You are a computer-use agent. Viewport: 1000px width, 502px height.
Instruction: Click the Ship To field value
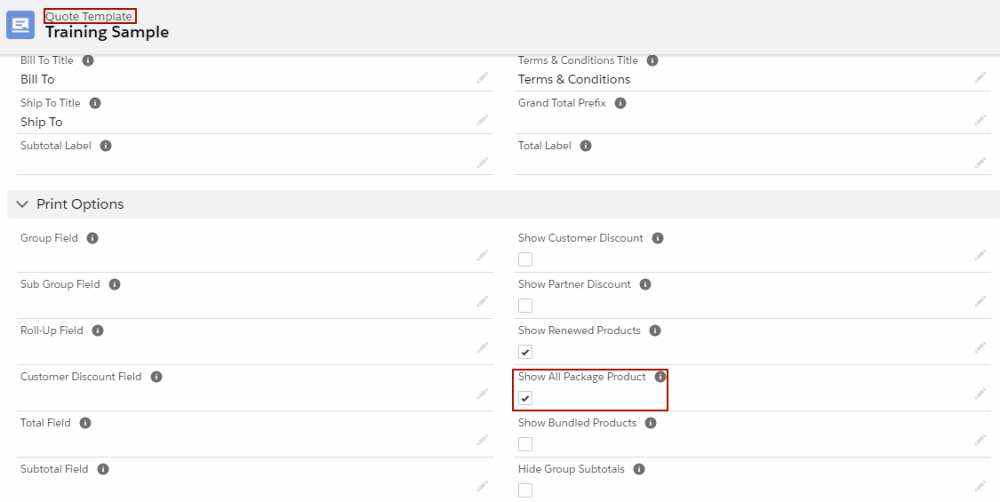(x=41, y=122)
